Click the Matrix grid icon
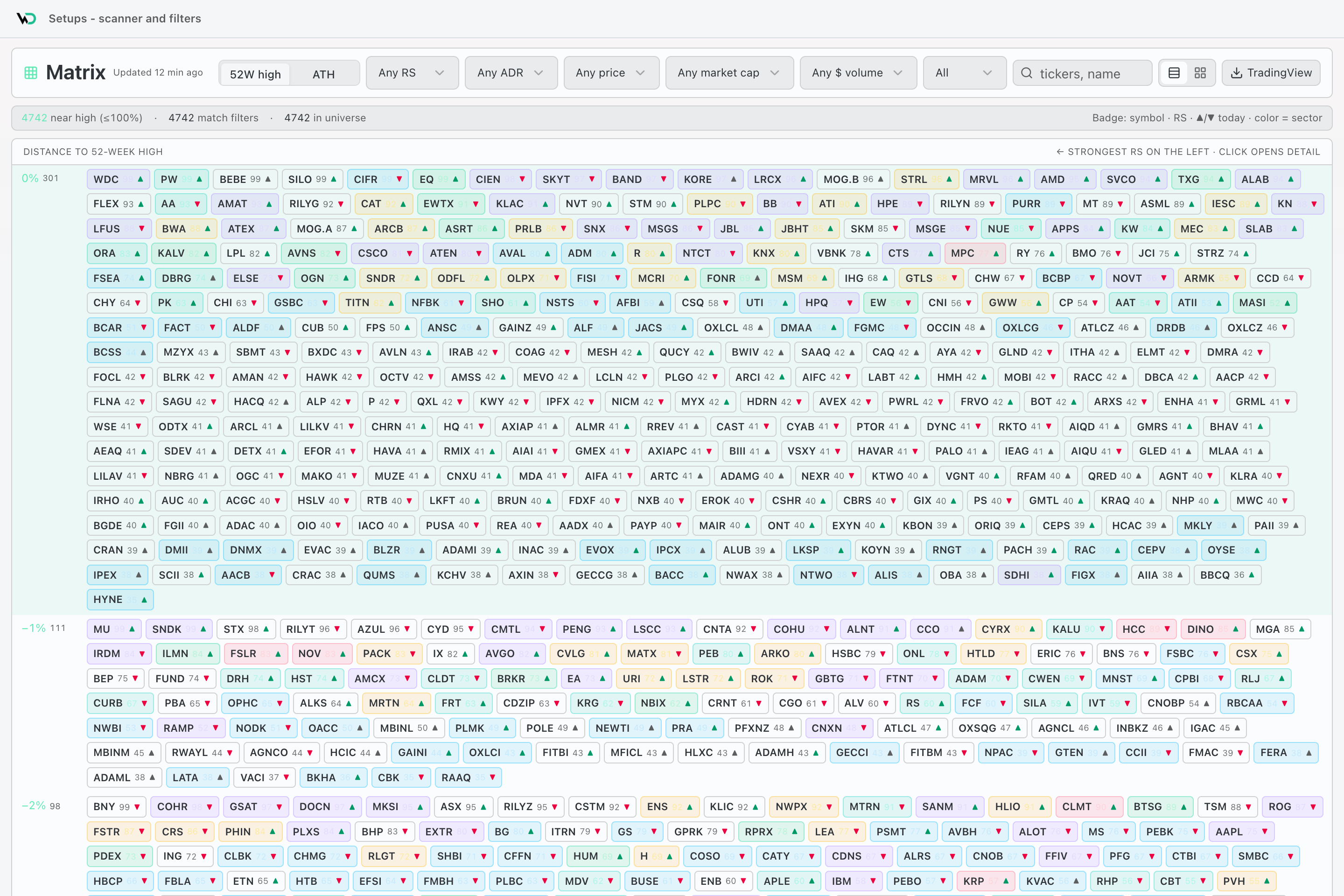Image resolution: width=1344 pixels, height=896 pixels. pyautogui.click(x=31, y=73)
